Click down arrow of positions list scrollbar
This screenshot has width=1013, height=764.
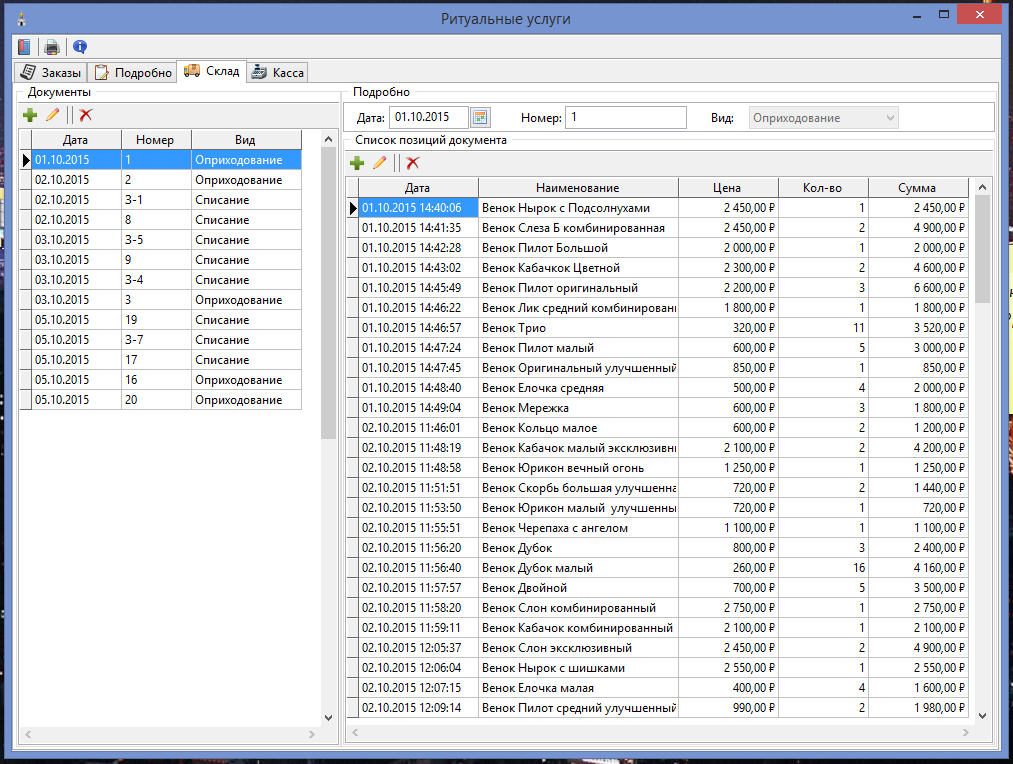(x=983, y=716)
